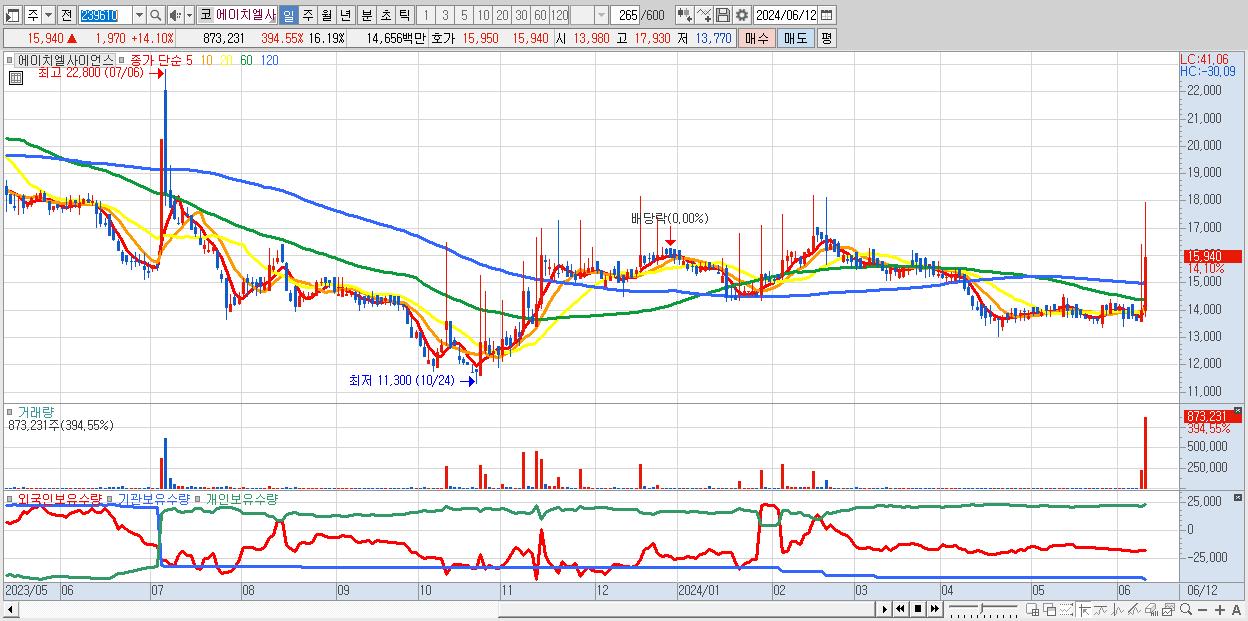Image resolution: width=1248 pixels, height=621 pixels.
Task: Select interval 20 button
Action: [502, 15]
